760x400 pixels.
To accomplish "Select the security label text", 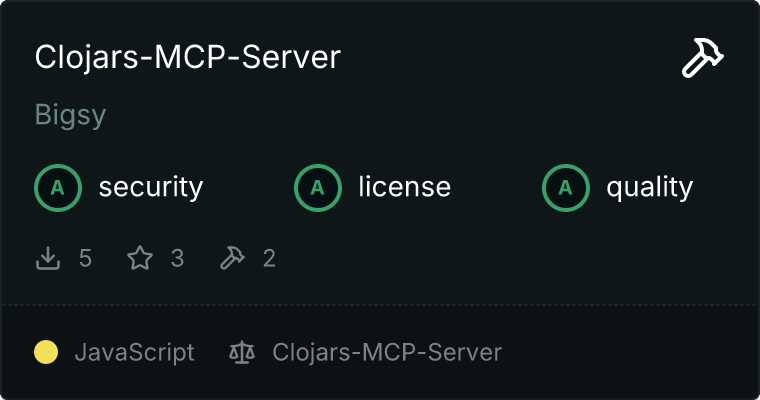I will [151, 187].
